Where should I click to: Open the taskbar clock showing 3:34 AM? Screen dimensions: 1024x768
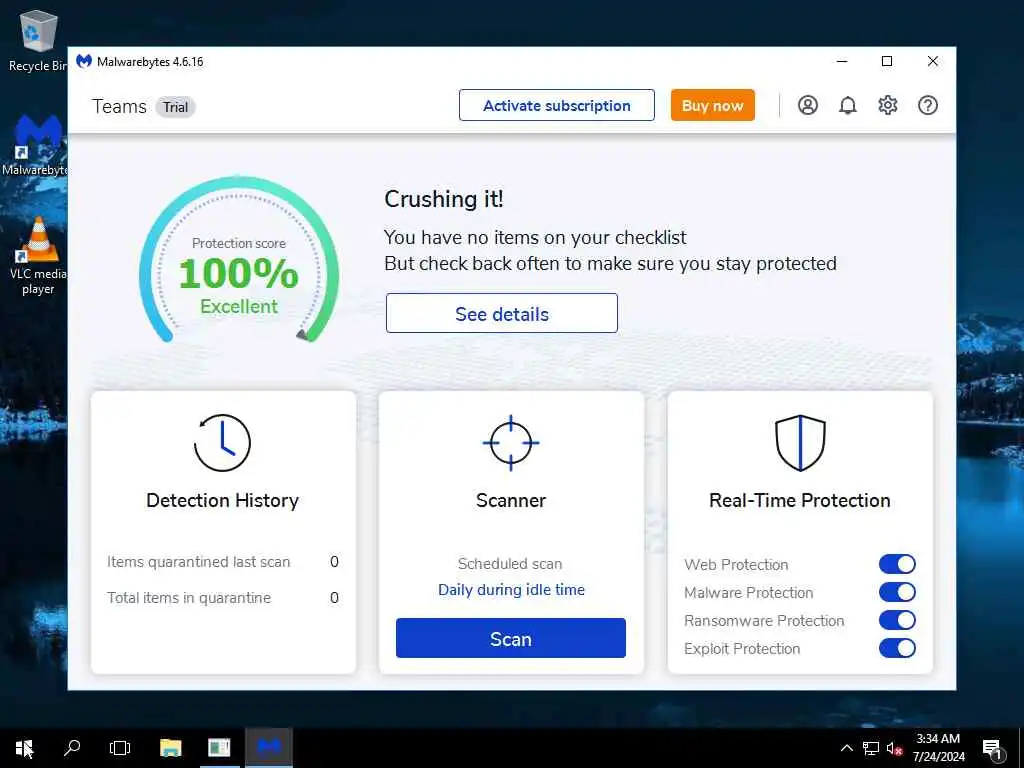(938, 748)
